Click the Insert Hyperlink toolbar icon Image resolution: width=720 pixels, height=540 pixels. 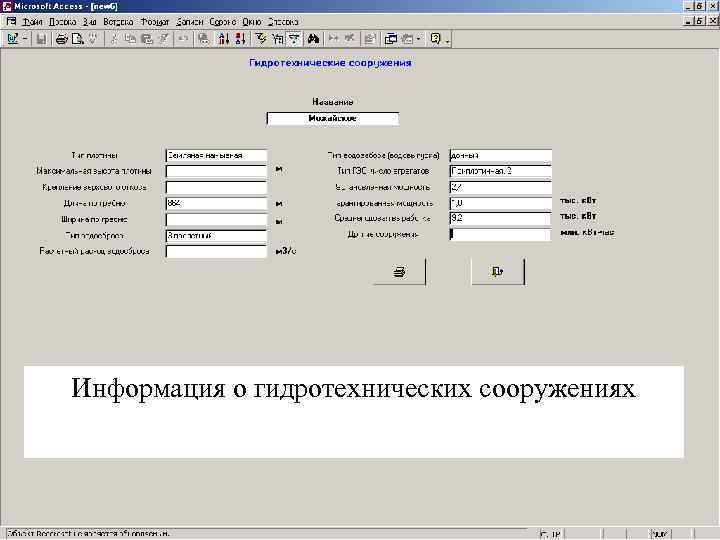coord(203,39)
